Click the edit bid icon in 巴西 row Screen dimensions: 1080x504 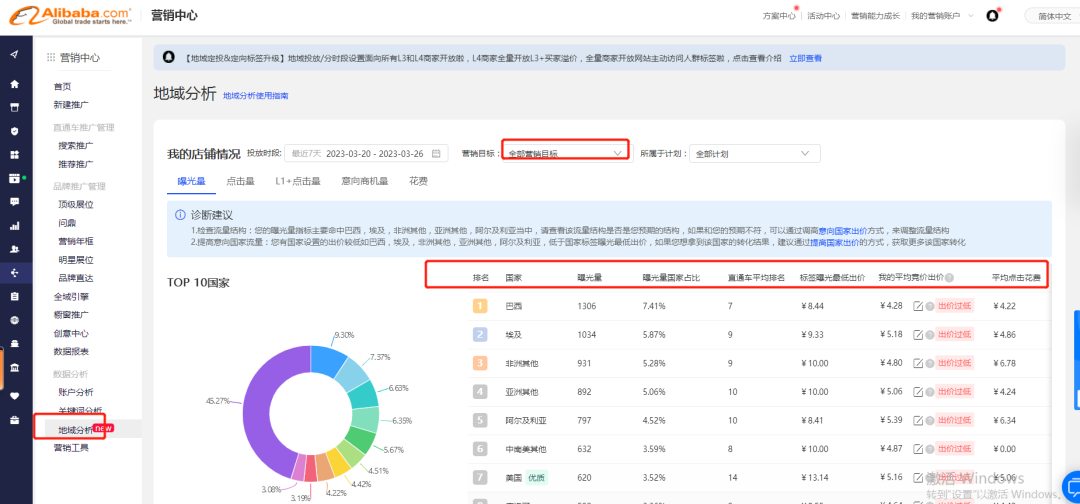click(917, 306)
